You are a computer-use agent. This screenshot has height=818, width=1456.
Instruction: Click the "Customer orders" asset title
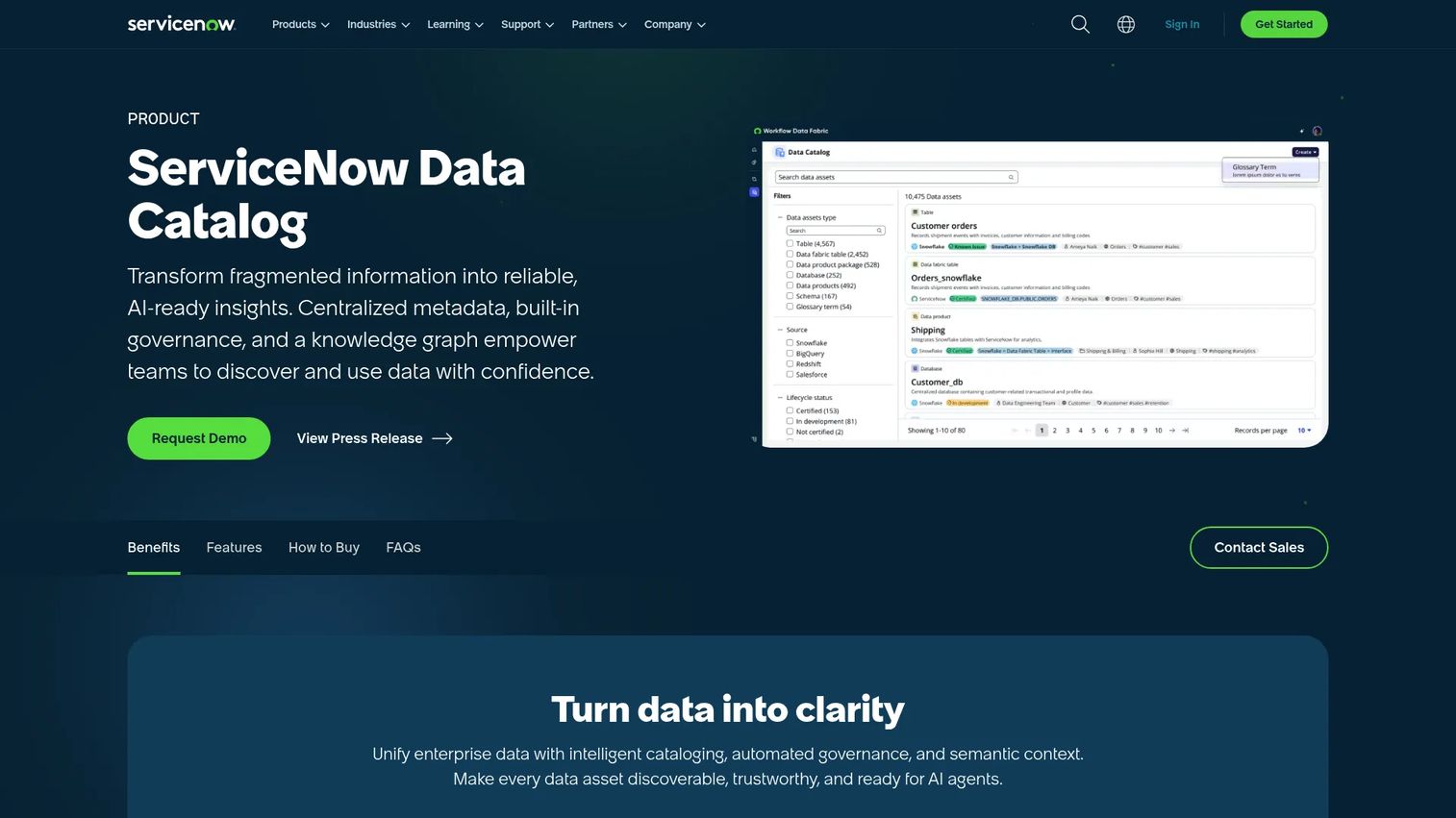click(x=944, y=226)
